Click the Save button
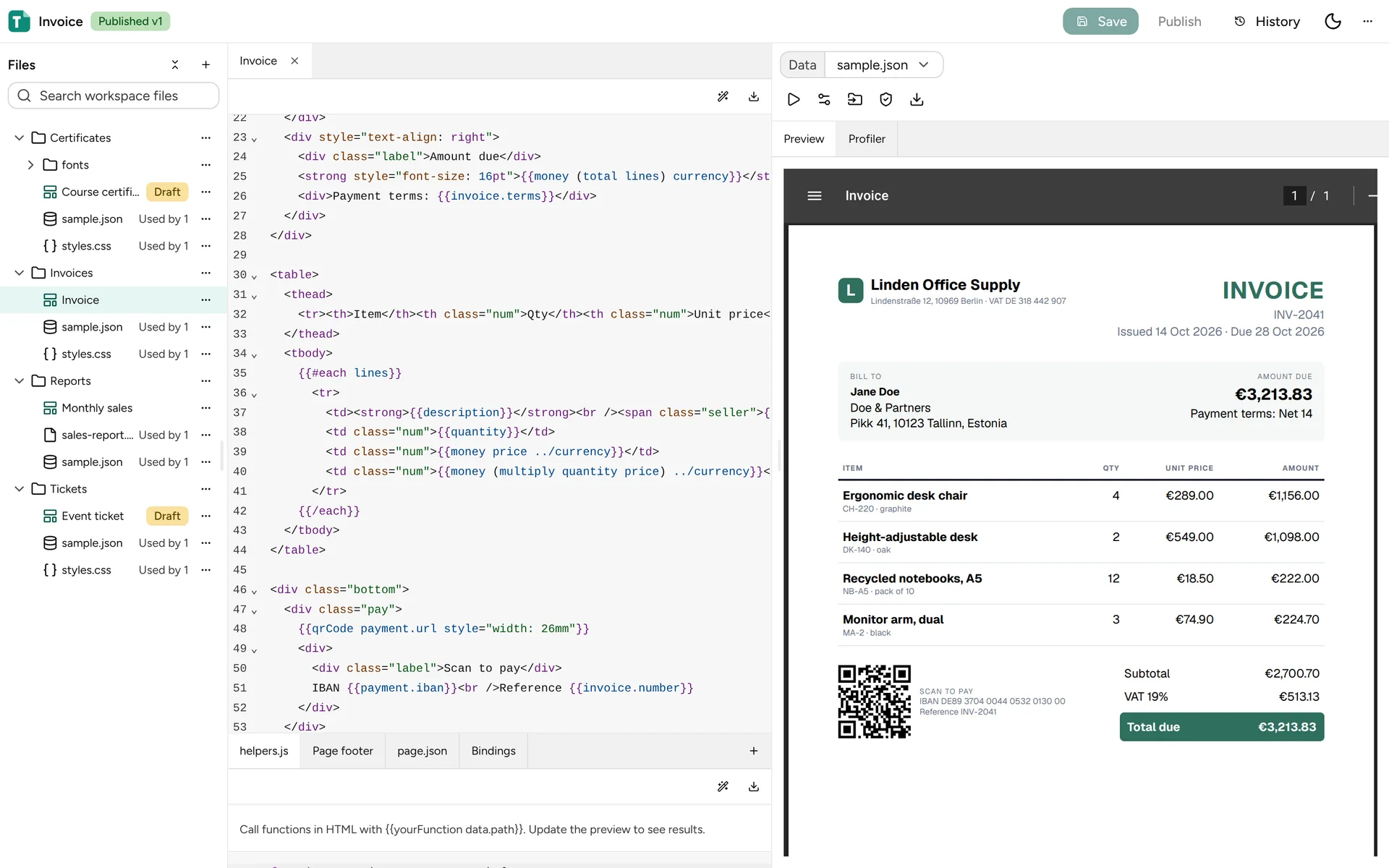The image size is (1389, 868). (1100, 22)
